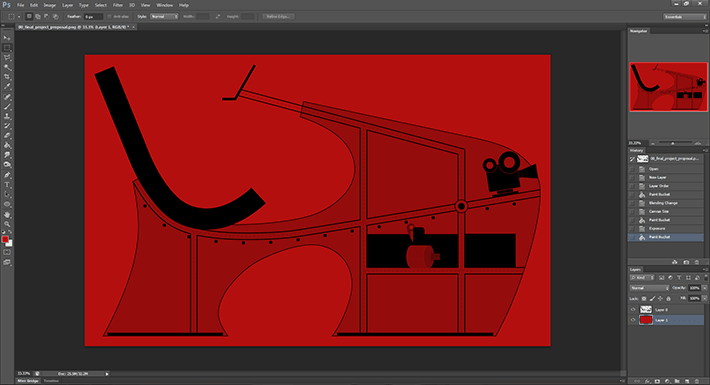
Task: Select the Pen tool
Action: pos(7,175)
